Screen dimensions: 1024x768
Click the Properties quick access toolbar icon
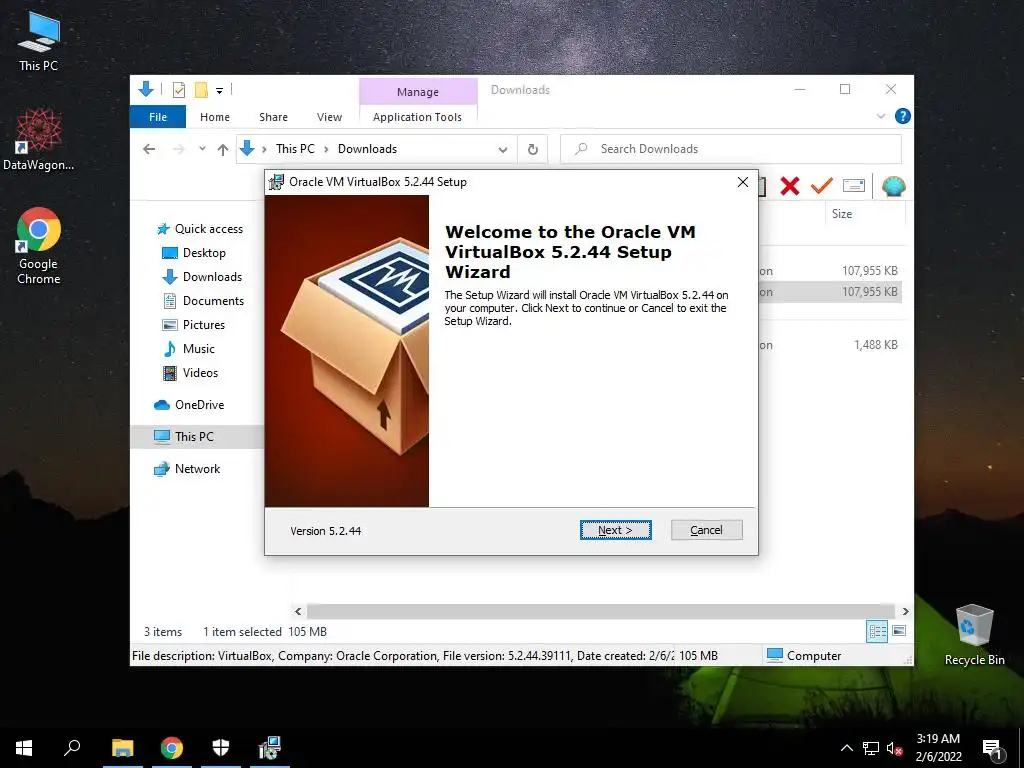click(x=178, y=90)
